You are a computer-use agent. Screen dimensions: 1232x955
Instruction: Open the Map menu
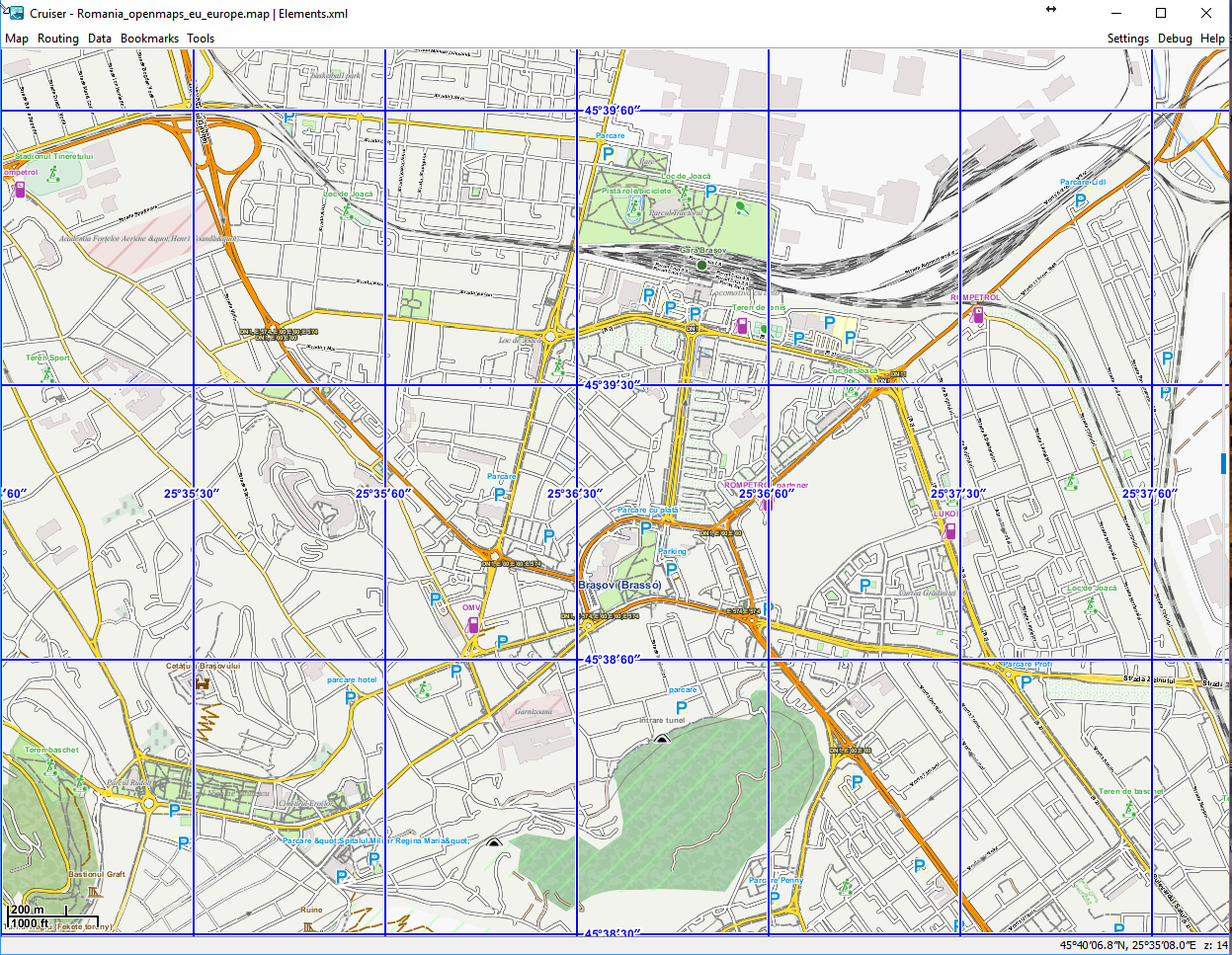click(x=17, y=39)
